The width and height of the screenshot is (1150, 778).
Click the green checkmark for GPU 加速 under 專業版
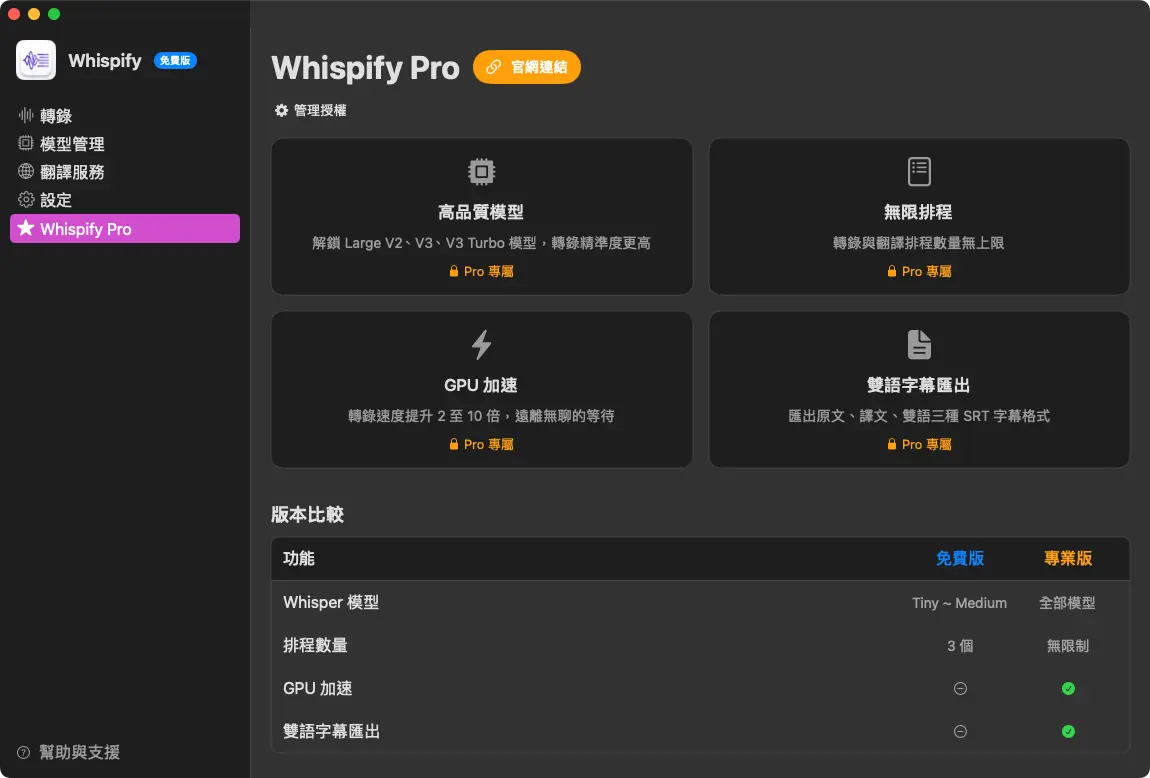click(1068, 688)
